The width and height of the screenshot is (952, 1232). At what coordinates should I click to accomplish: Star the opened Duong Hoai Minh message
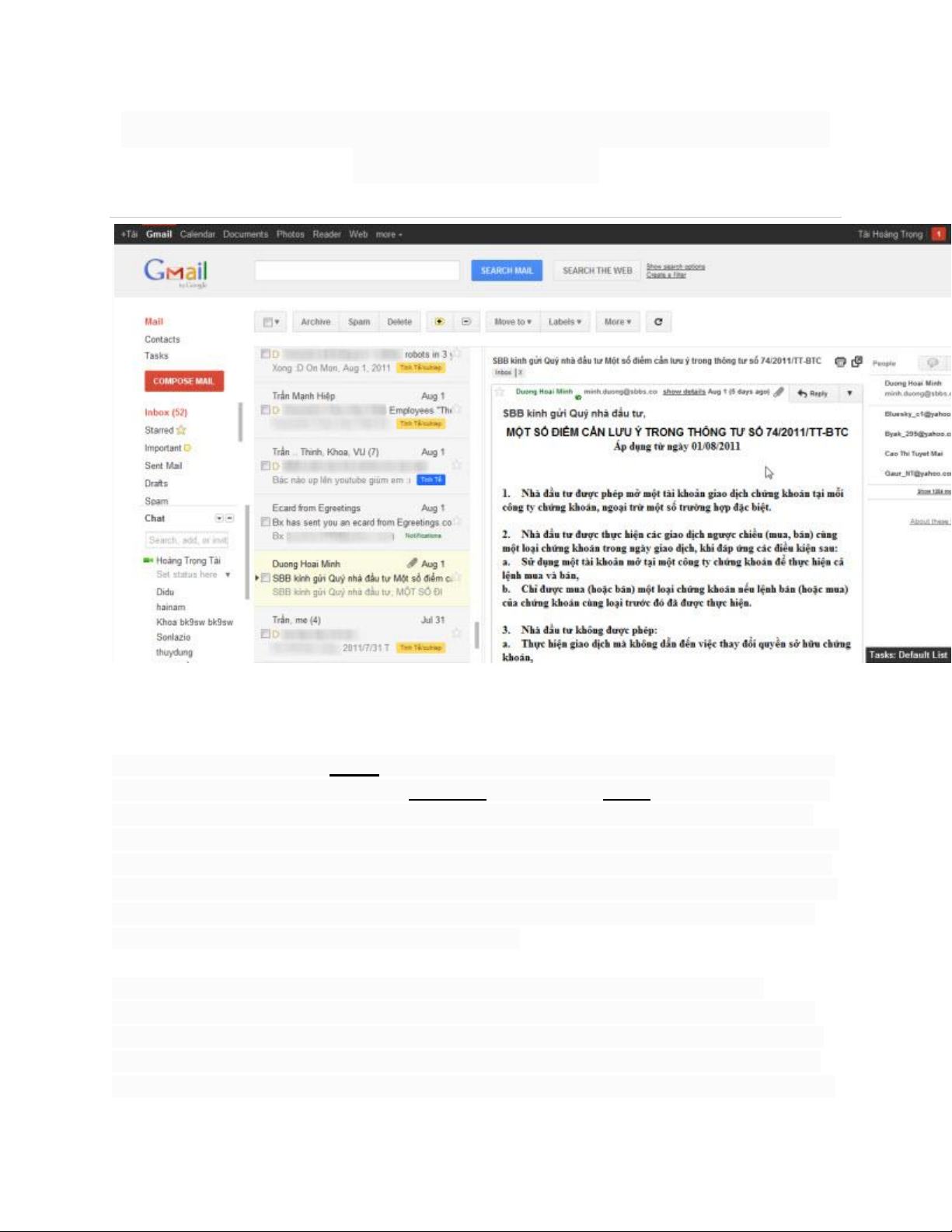pyautogui.click(x=500, y=393)
